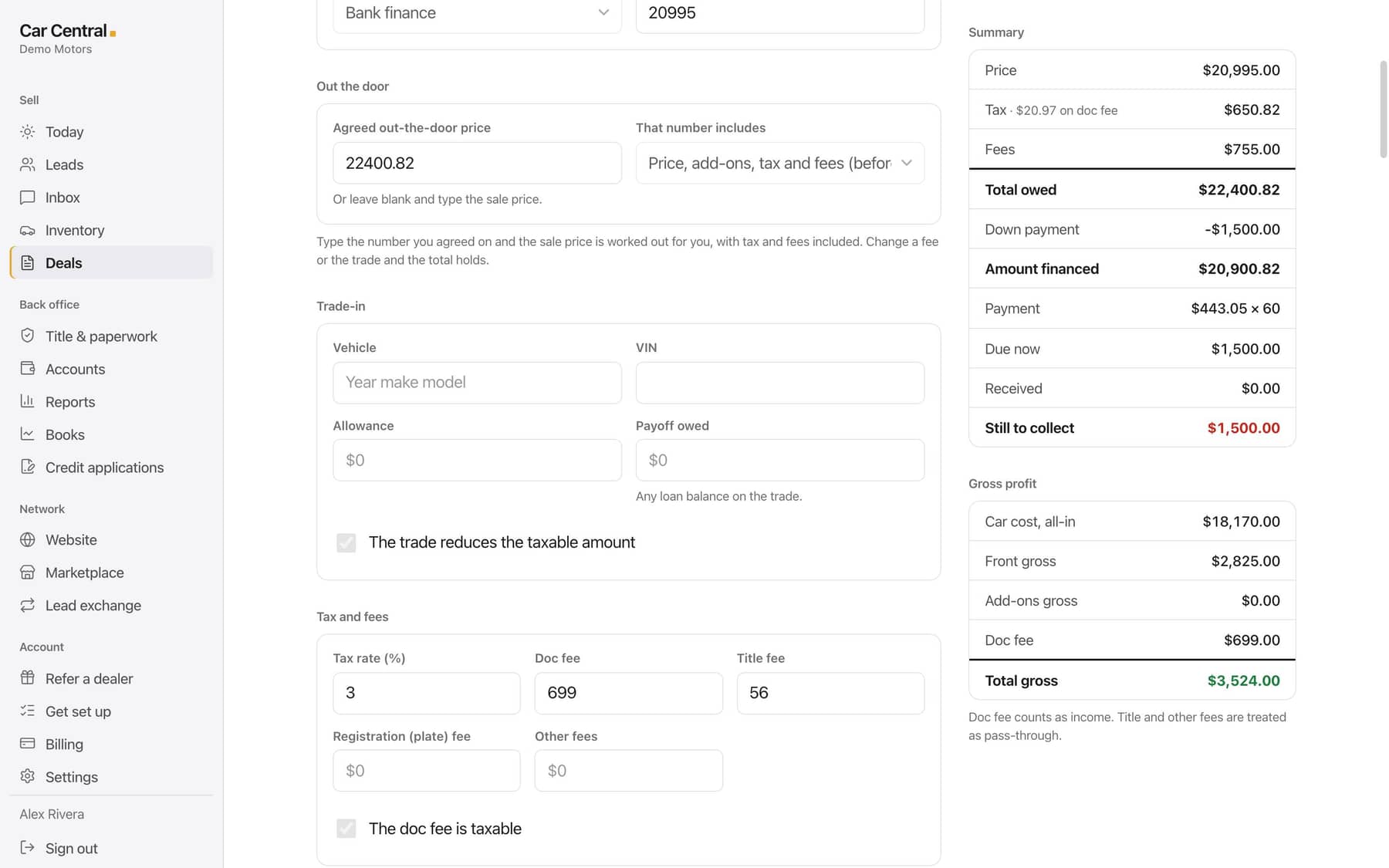The width and height of the screenshot is (1389, 868).
Task: Click the Get set up checklist icon
Action: (x=28, y=711)
